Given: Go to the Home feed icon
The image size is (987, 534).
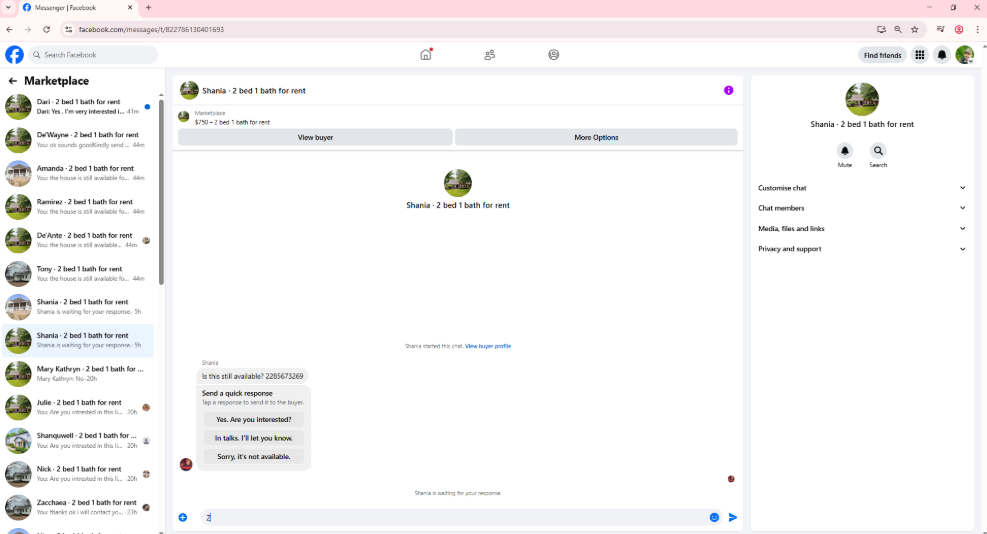Looking at the screenshot, I should [x=426, y=55].
